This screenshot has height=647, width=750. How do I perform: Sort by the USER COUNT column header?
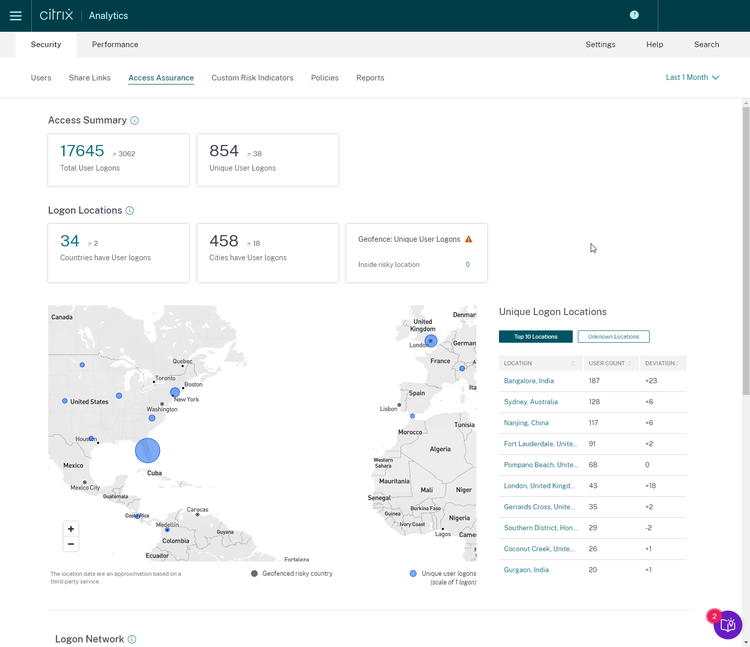coord(610,363)
